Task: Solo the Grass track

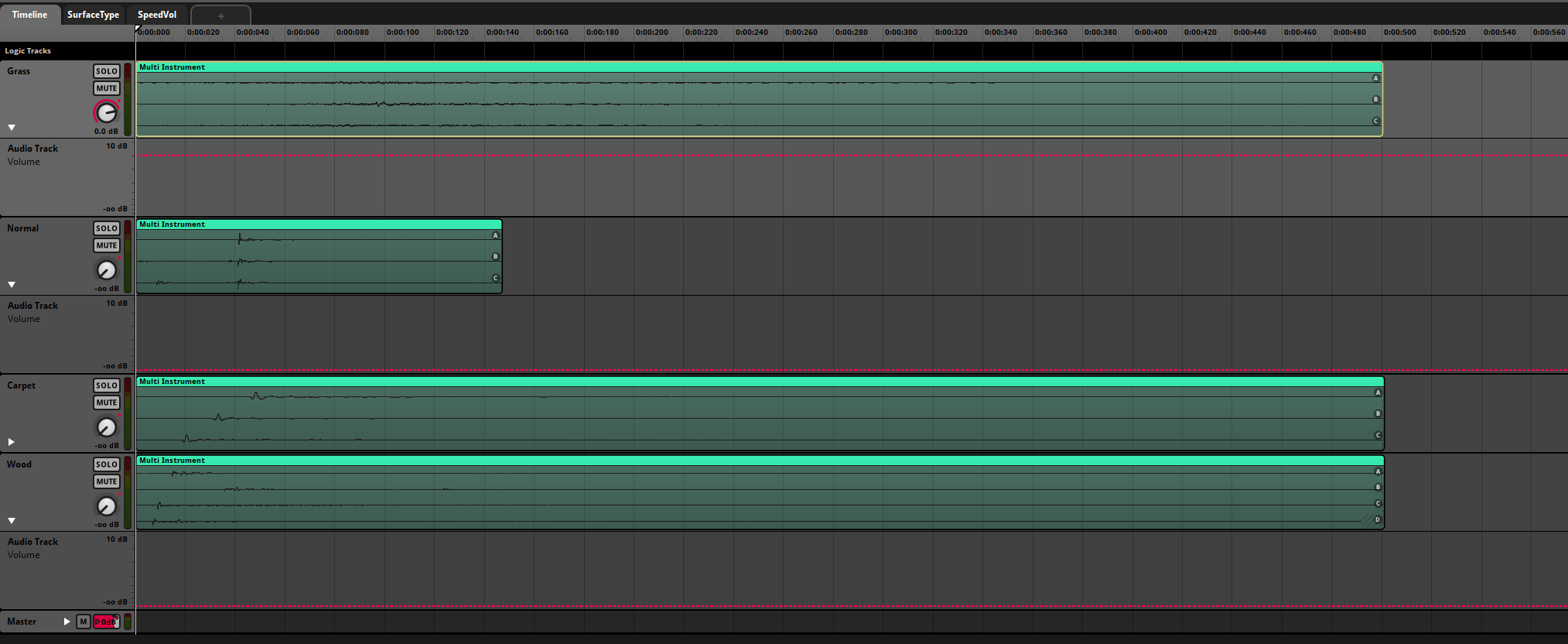Action: click(106, 71)
